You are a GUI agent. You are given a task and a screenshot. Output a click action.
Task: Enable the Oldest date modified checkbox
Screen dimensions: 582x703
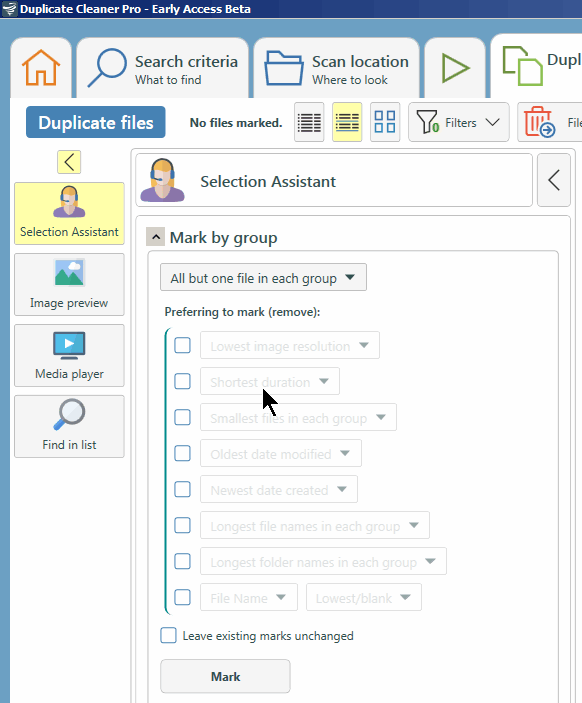tap(182, 453)
